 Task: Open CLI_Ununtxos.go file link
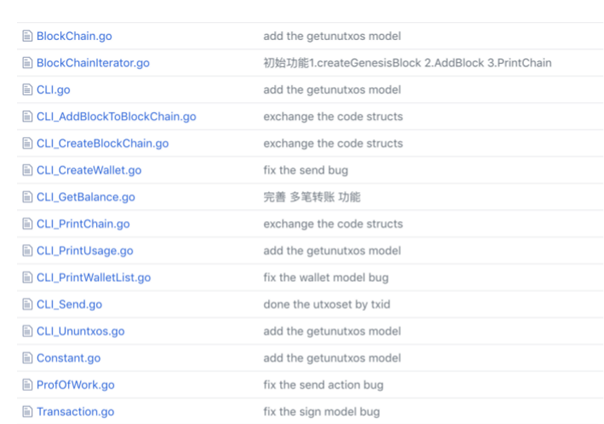tap(80, 331)
